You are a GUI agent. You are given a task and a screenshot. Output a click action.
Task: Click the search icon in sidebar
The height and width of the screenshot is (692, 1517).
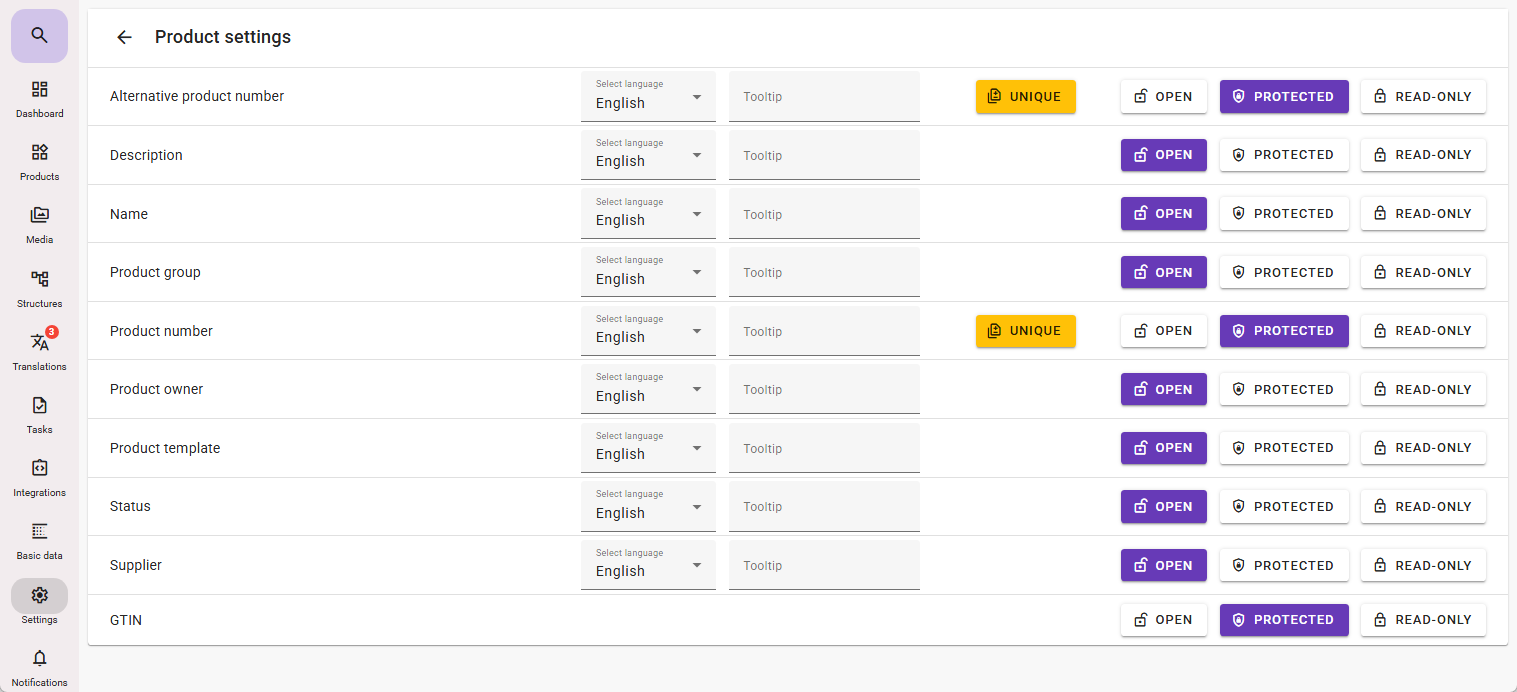pos(39,36)
